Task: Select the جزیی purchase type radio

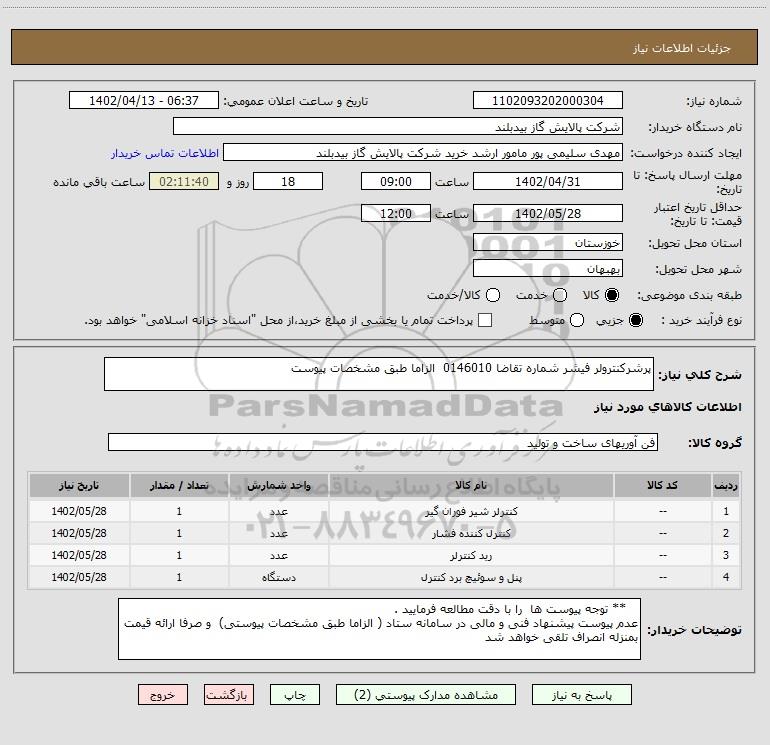Action: point(636,320)
